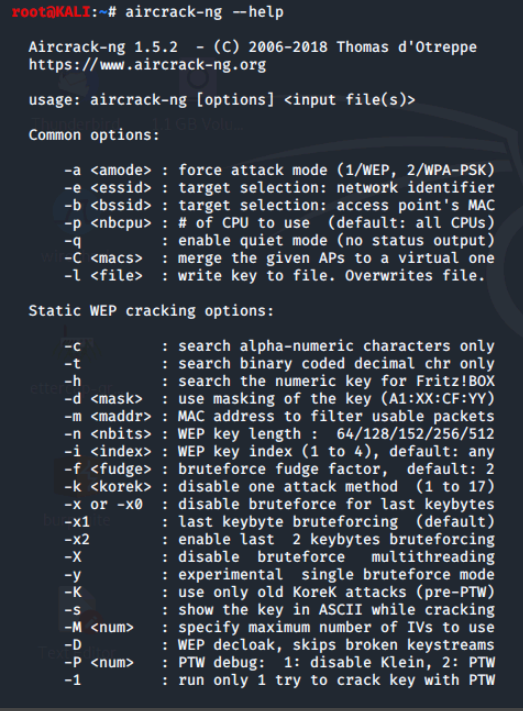
Task: Click the https://www.aircrack-ng.org URL
Action: click(147, 65)
